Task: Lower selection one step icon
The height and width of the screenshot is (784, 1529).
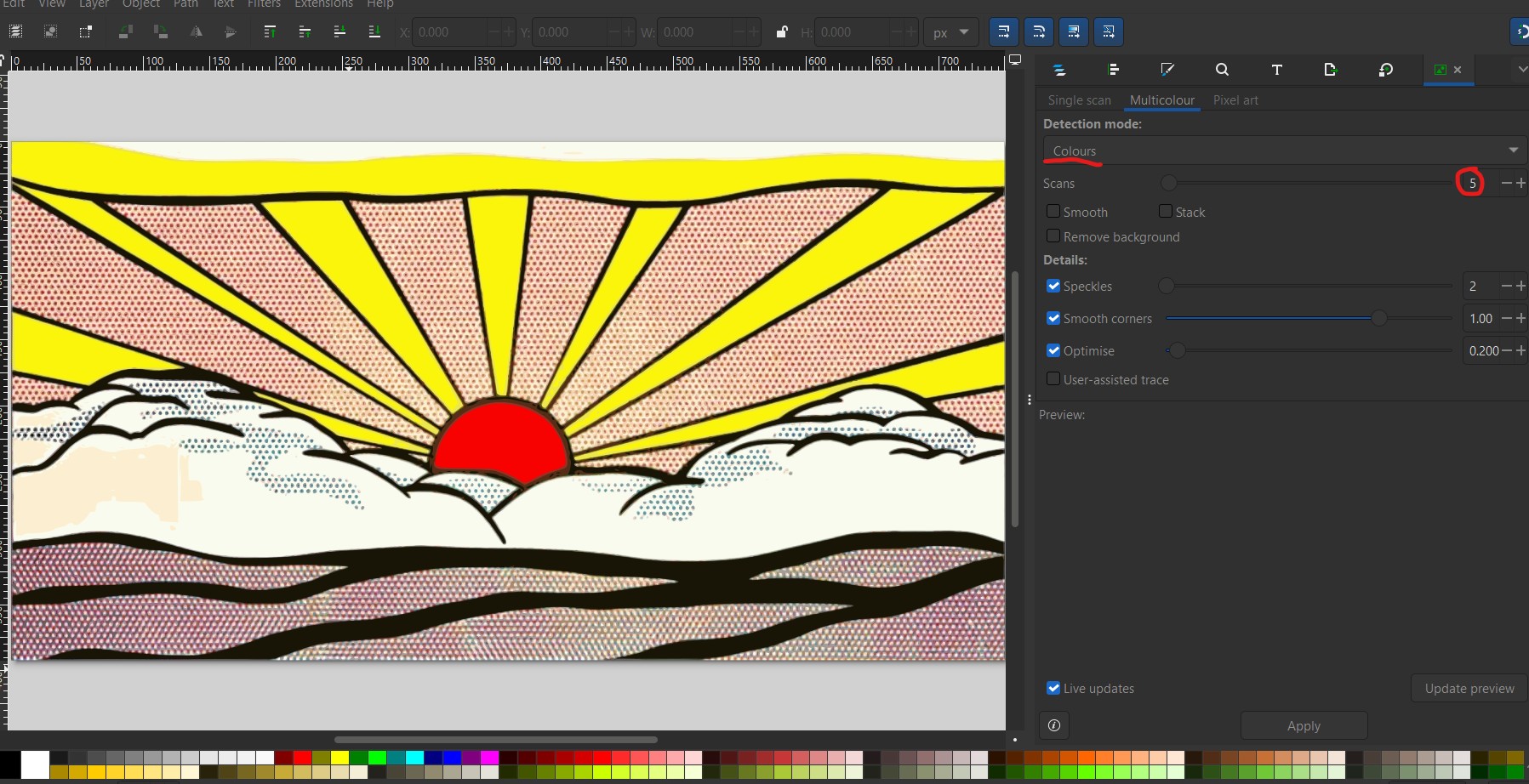Action: click(339, 31)
